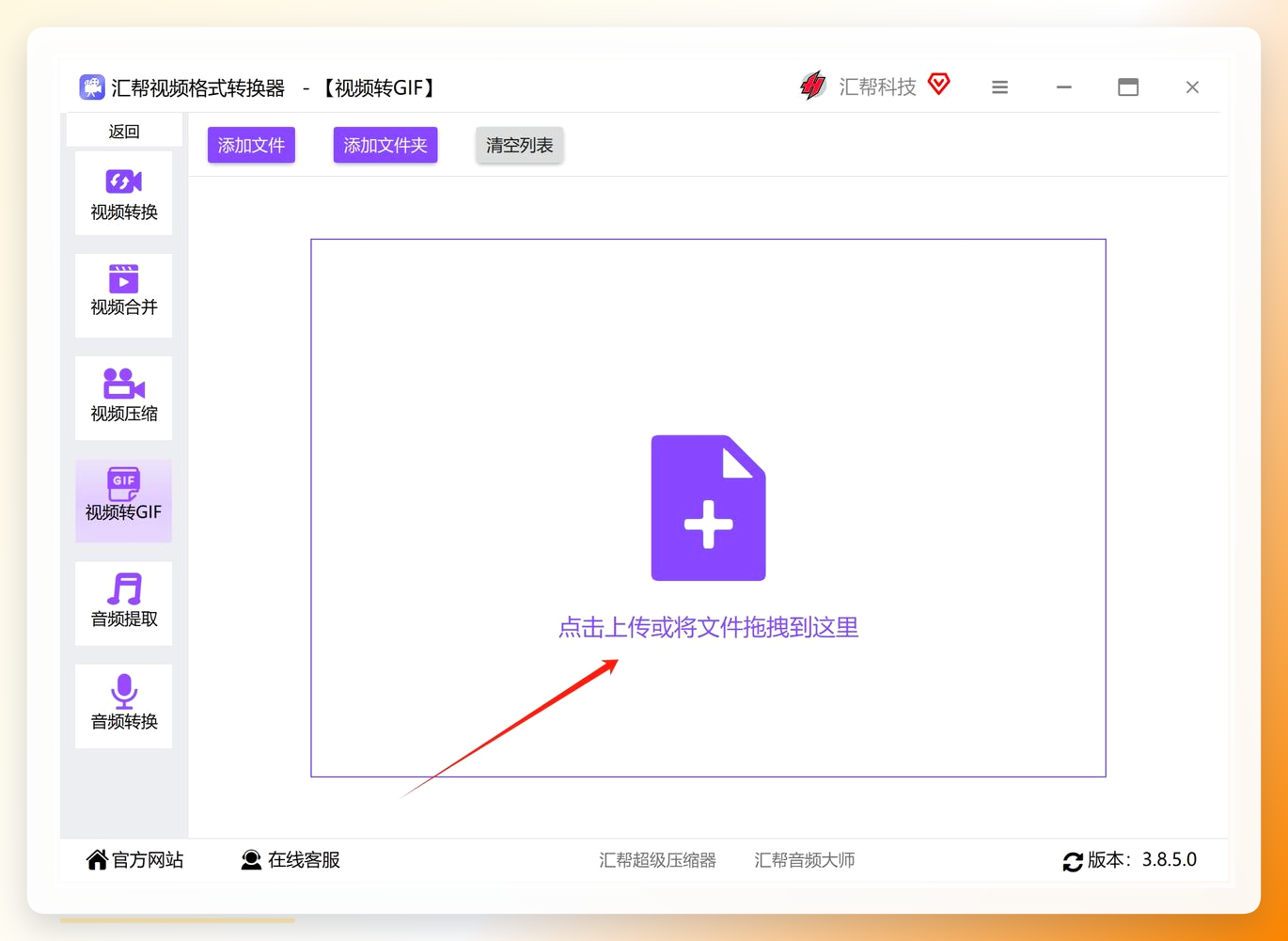Close the converter window

click(x=1192, y=87)
